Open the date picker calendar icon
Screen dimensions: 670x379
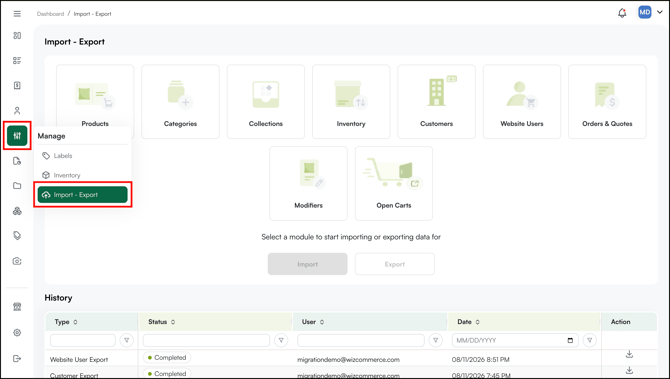[x=570, y=341]
